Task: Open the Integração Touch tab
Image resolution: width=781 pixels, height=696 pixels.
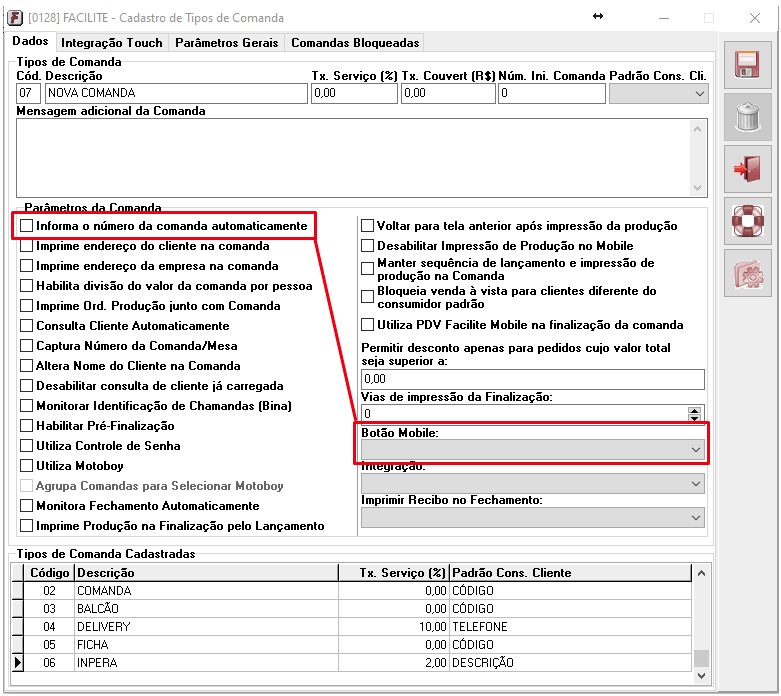Action: pos(112,43)
